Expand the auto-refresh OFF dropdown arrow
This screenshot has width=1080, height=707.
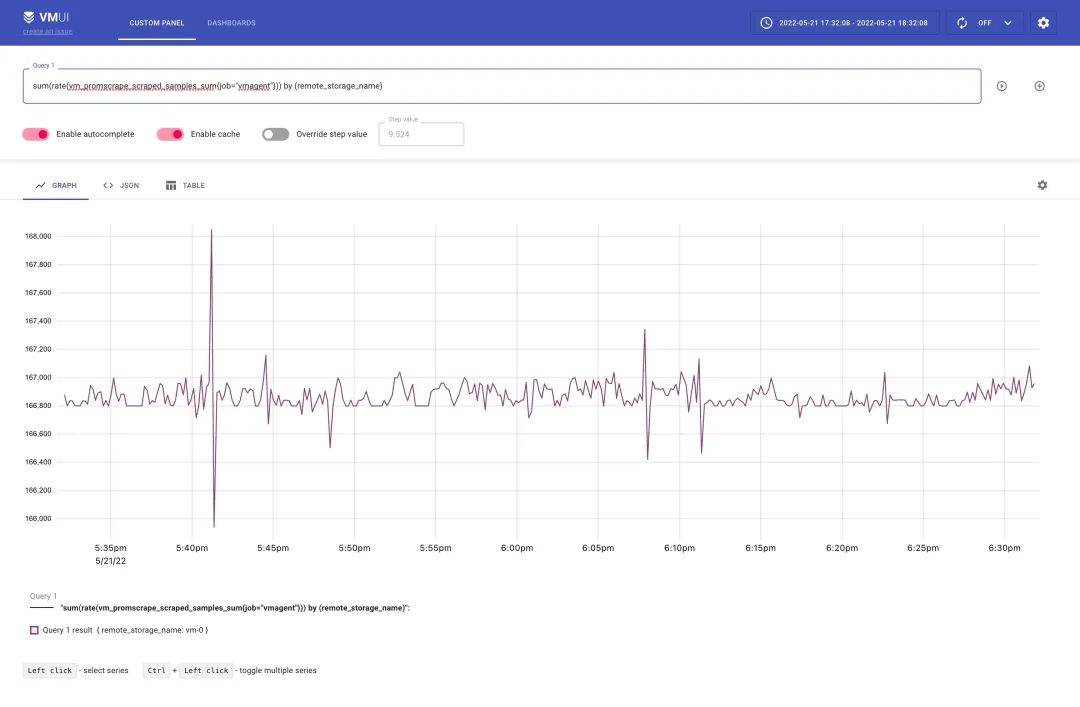[1008, 23]
